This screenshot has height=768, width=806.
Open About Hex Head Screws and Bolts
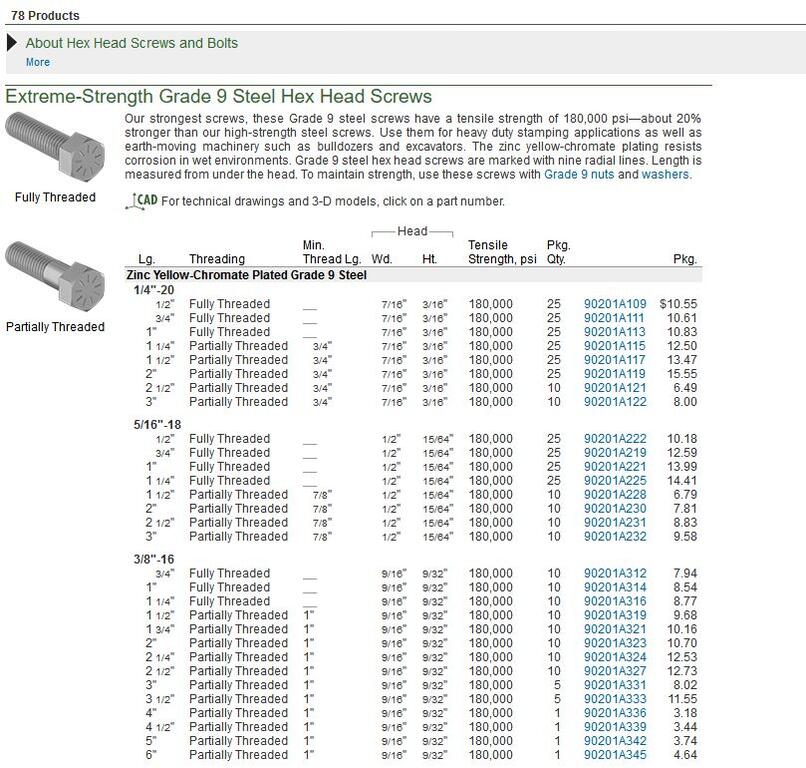click(132, 43)
